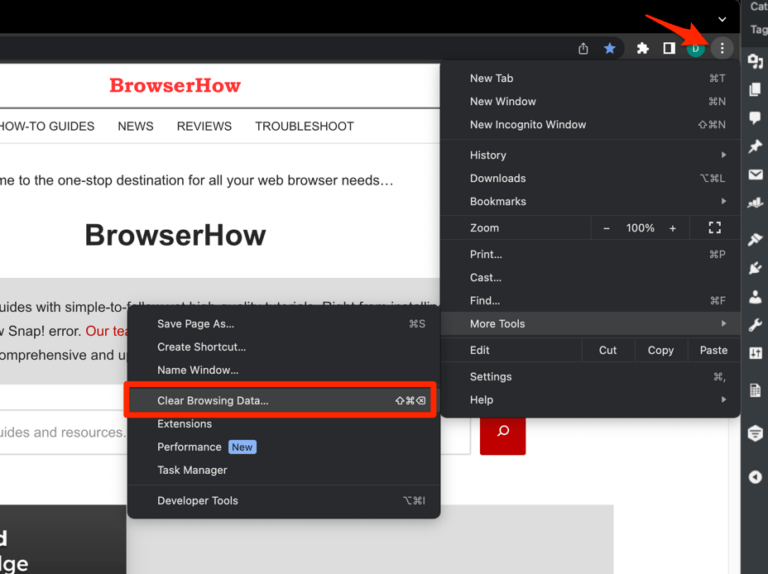The width and height of the screenshot is (768, 574).
Task: Click the red search button on page
Action: pyautogui.click(x=502, y=431)
